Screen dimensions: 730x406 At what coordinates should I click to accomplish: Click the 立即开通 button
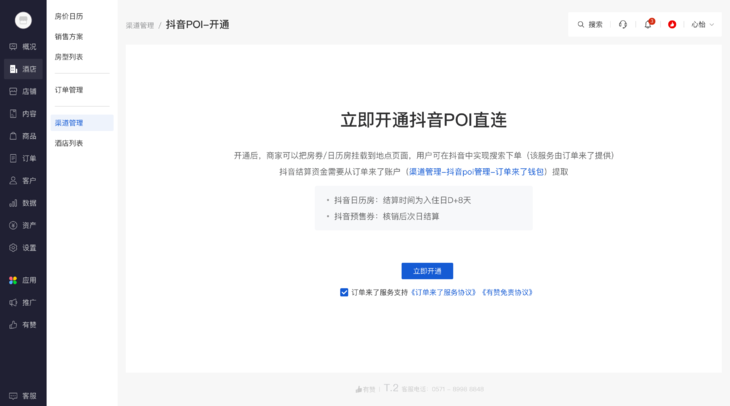click(427, 271)
